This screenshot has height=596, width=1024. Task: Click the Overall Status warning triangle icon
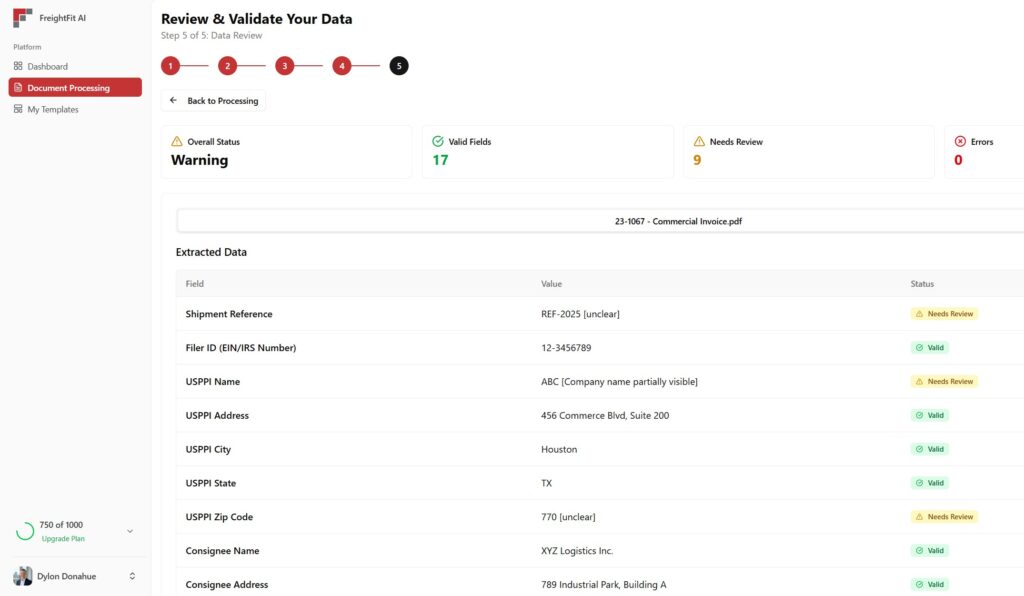[x=177, y=142]
